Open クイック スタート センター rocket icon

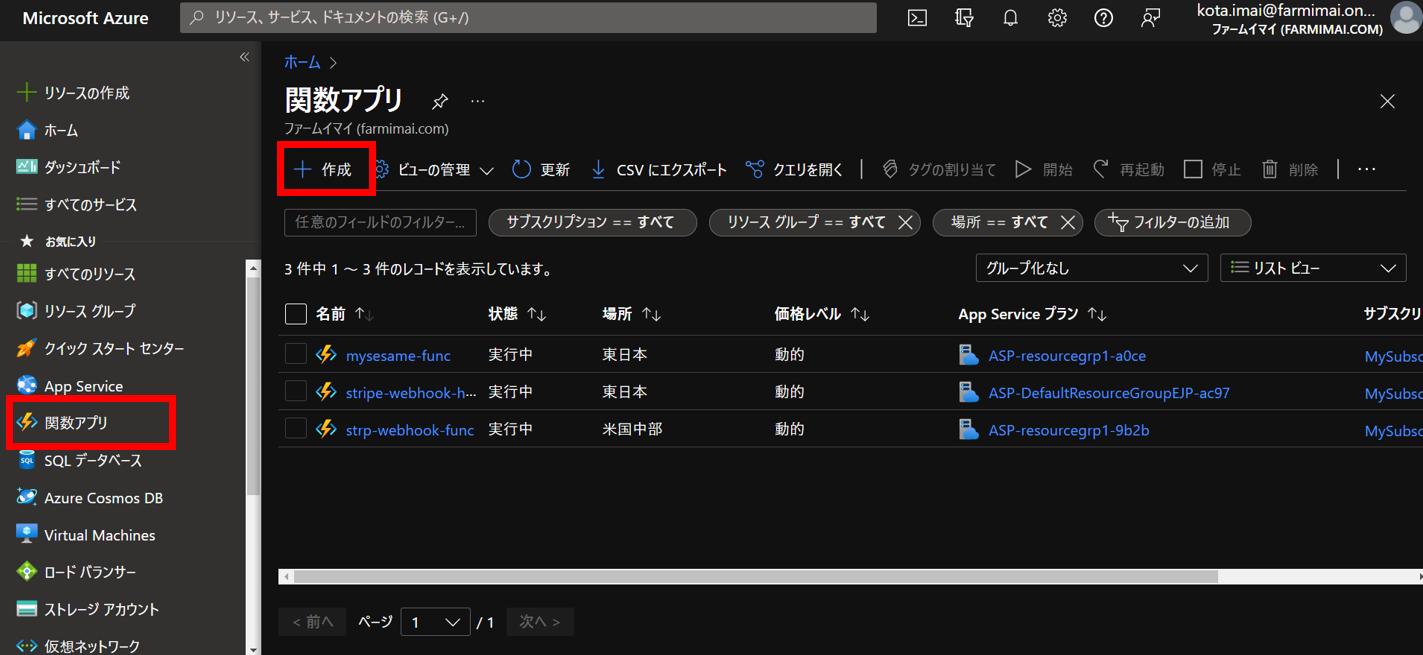27,348
